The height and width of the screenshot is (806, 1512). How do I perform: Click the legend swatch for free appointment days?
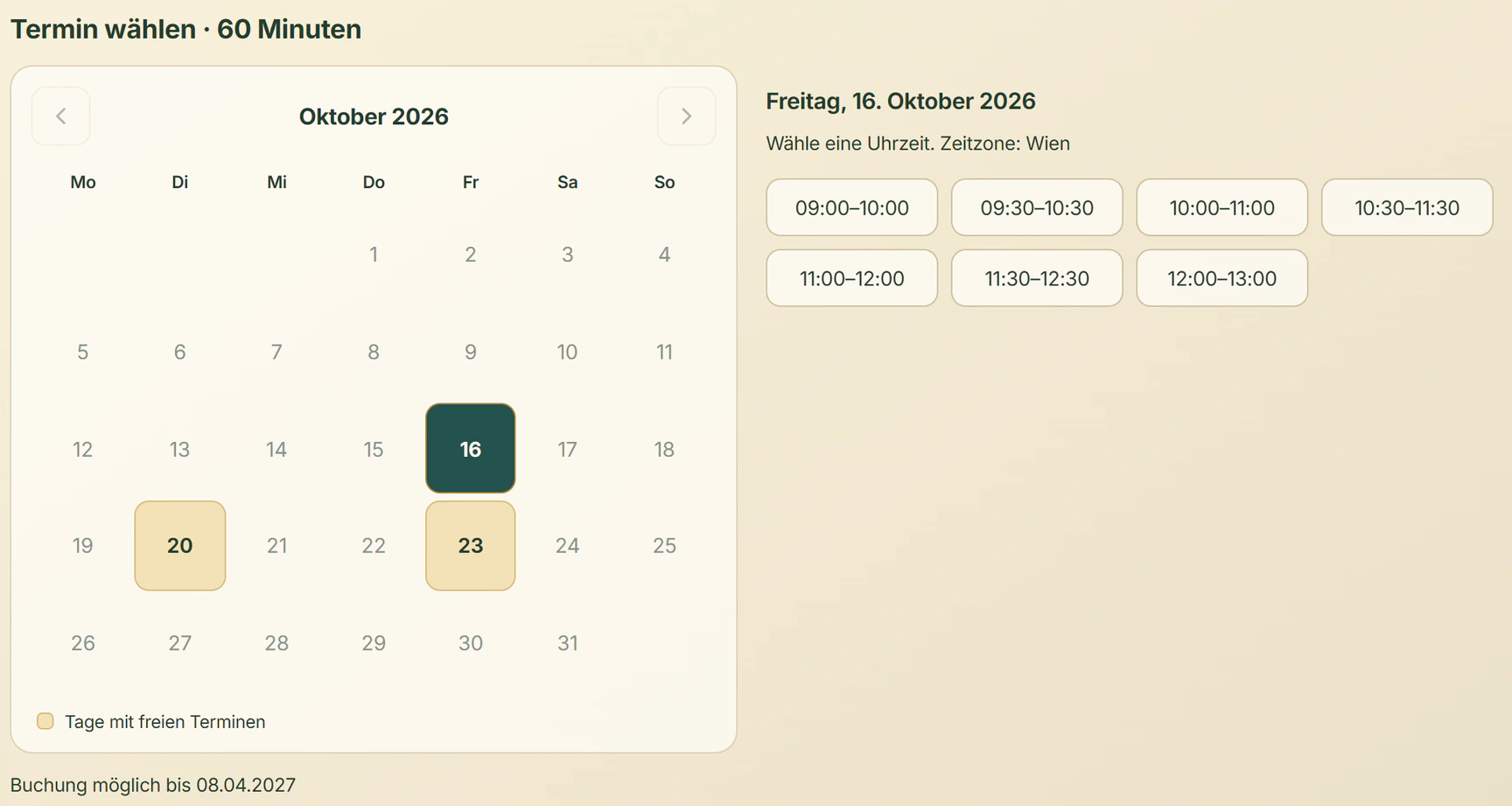45,721
